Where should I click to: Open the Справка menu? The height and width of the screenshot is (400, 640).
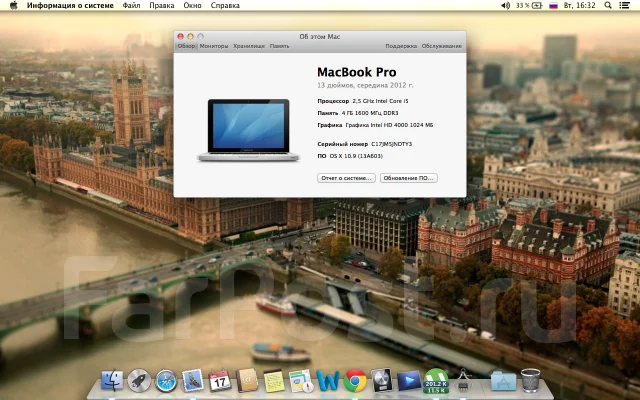coord(225,5)
